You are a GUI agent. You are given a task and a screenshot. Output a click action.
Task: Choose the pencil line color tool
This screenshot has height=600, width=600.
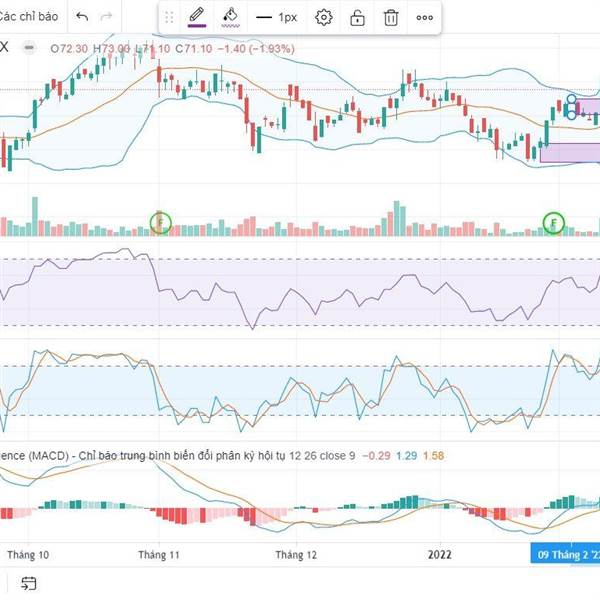[x=197, y=18]
